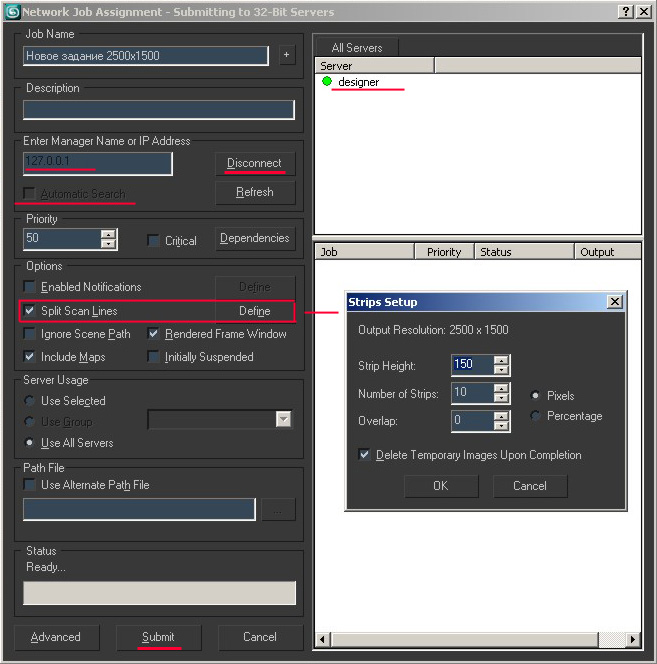657x664 pixels.
Task: Click the horizontal scrollbar's right arrow
Action: pos(632,639)
